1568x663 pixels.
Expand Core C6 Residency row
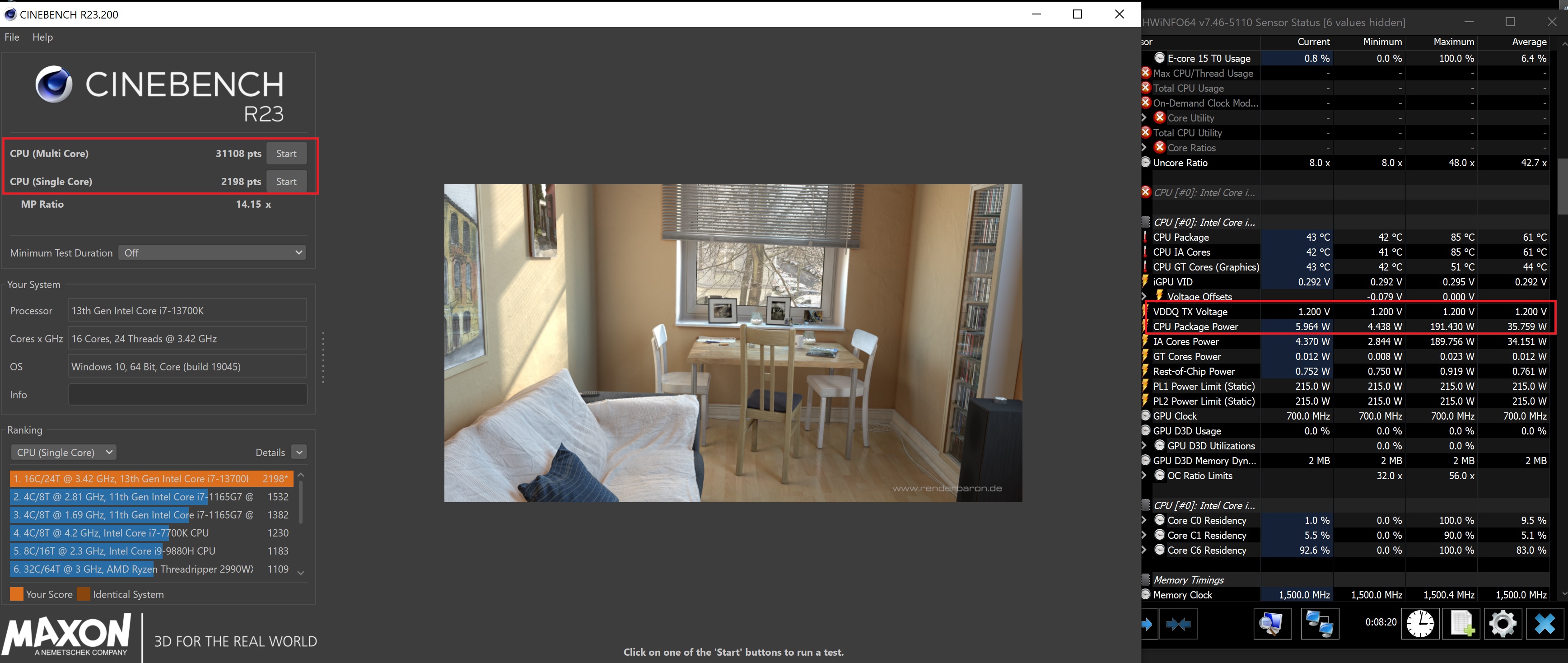pyautogui.click(x=1144, y=550)
